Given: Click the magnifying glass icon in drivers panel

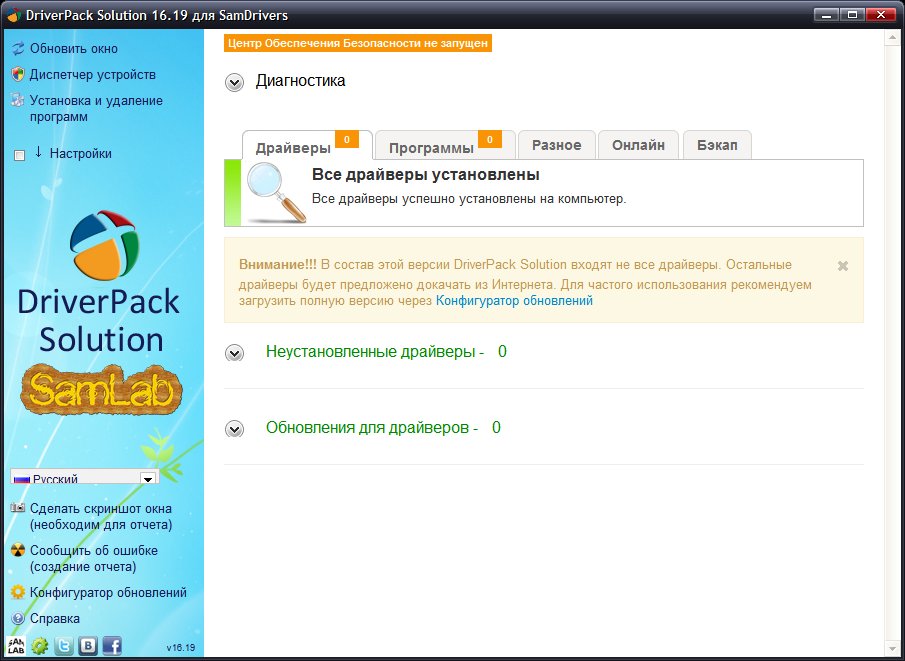Looking at the screenshot, I should [276, 192].
